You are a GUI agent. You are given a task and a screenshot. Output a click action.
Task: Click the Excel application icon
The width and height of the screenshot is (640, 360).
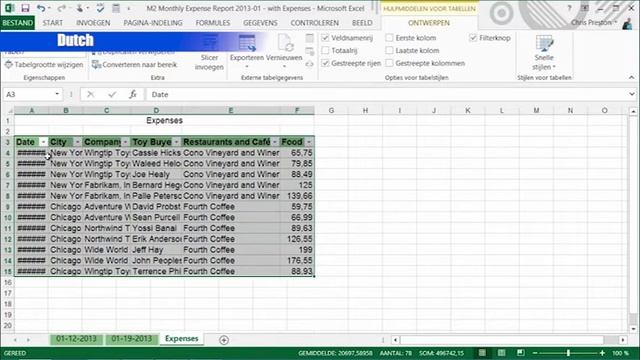(9, 8)
